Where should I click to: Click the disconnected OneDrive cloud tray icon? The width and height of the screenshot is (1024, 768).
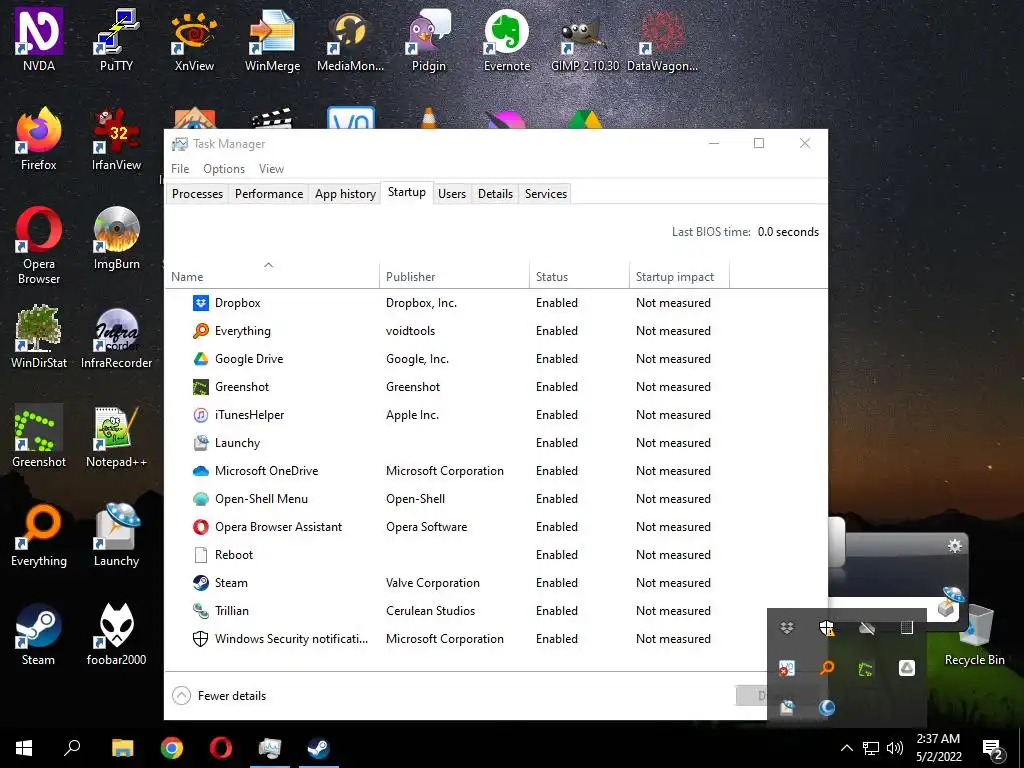coord(867,628)
